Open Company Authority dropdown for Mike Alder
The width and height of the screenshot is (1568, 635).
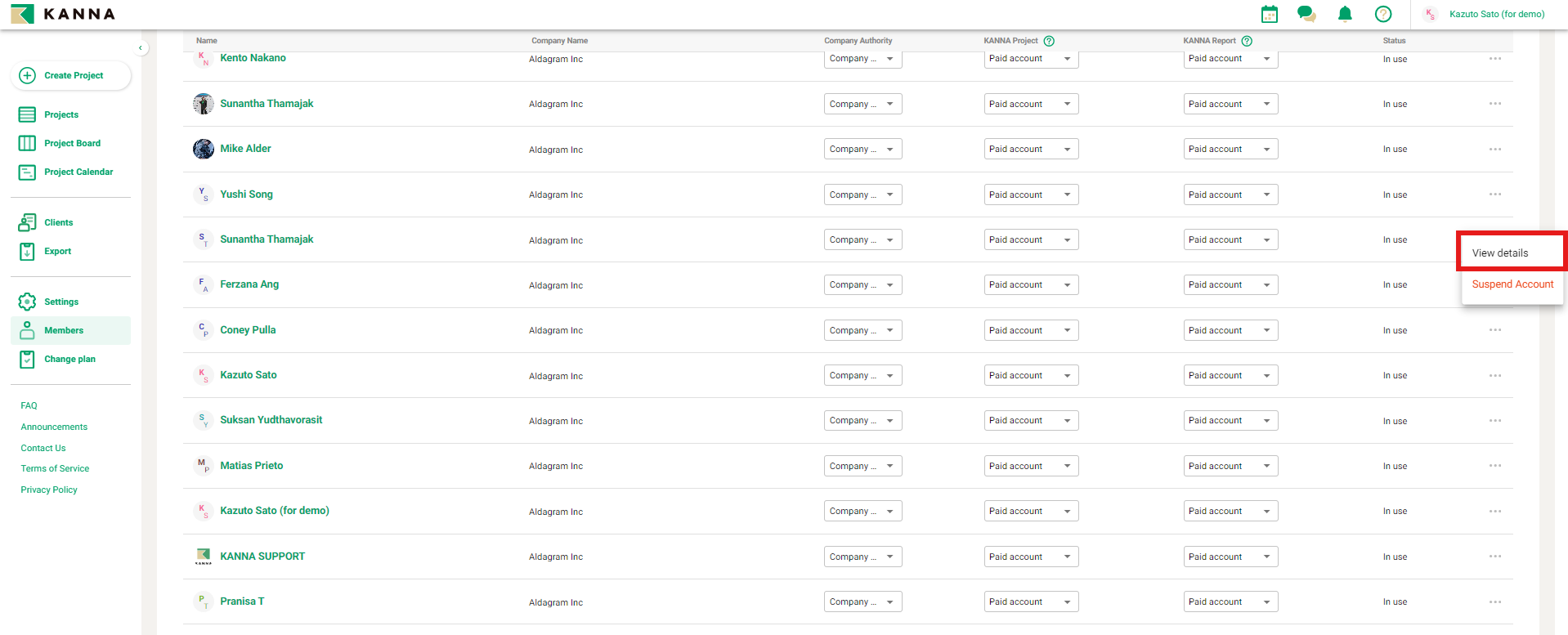coord(862,150)
